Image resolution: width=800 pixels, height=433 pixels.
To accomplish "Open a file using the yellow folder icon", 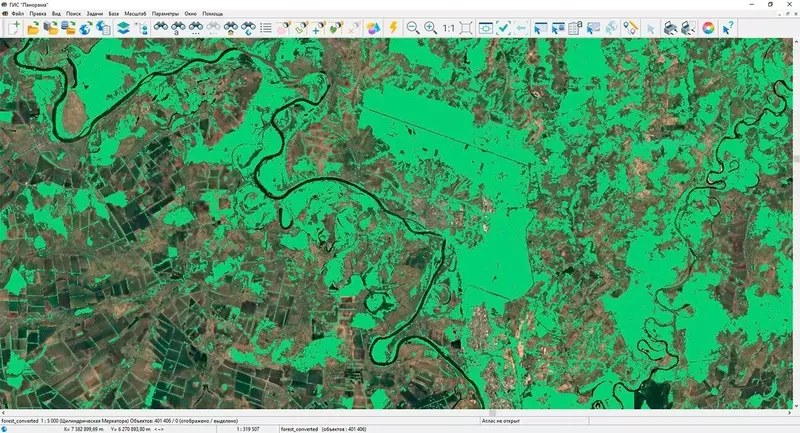I will (x=33, y=28).
